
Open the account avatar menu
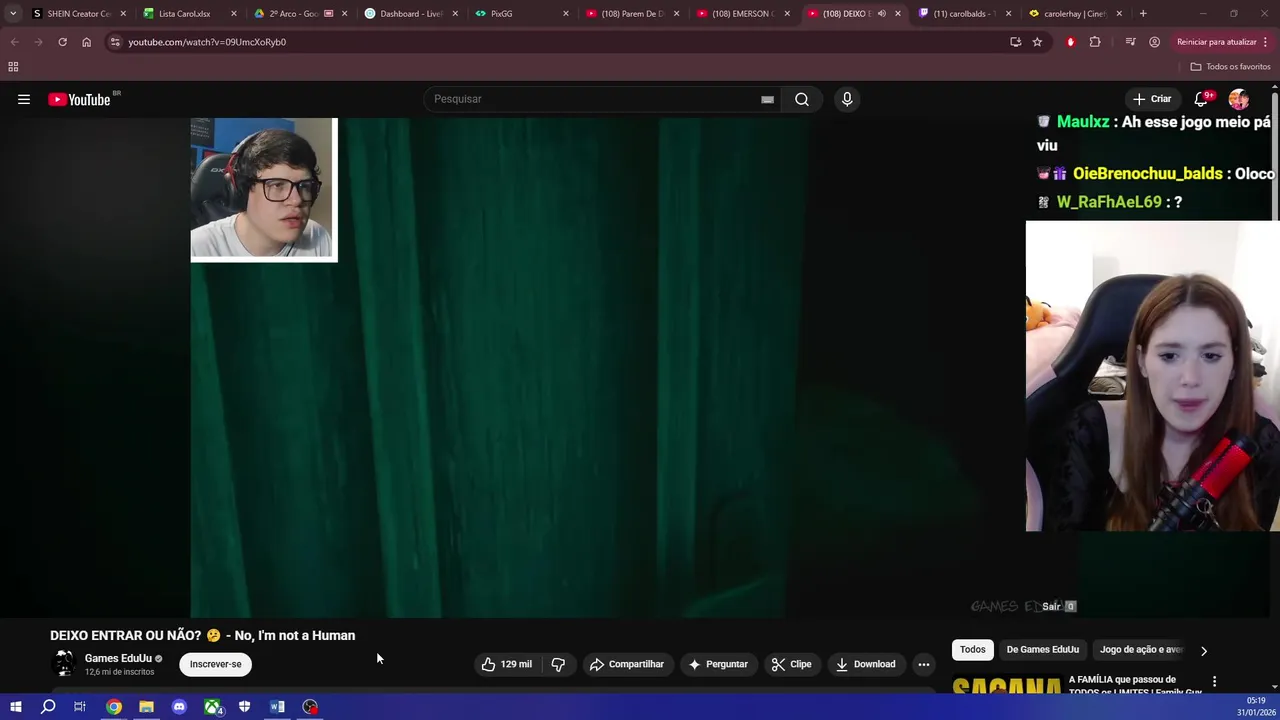point(1239,99)
